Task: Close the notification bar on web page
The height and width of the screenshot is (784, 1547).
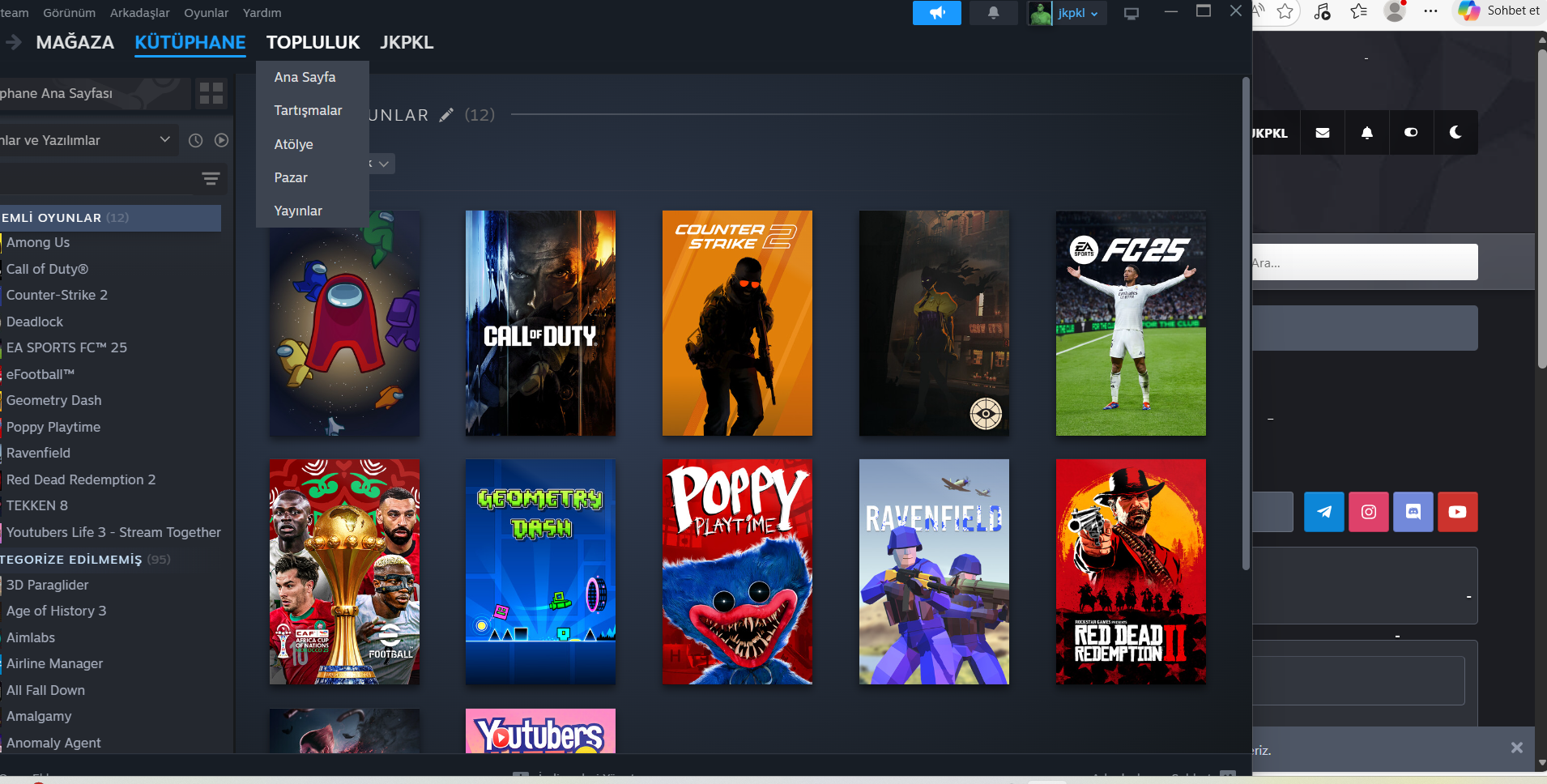Action: [x=1517, y=748]
